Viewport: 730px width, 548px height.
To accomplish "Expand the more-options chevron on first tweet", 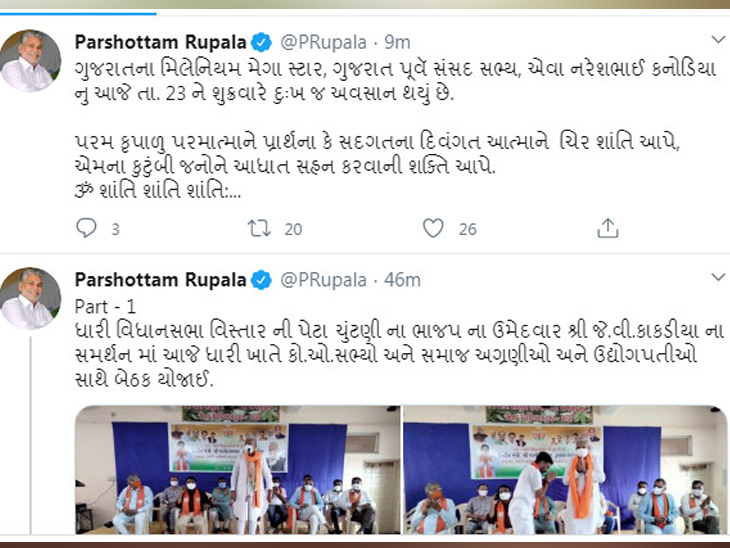I will click(718, 40).
